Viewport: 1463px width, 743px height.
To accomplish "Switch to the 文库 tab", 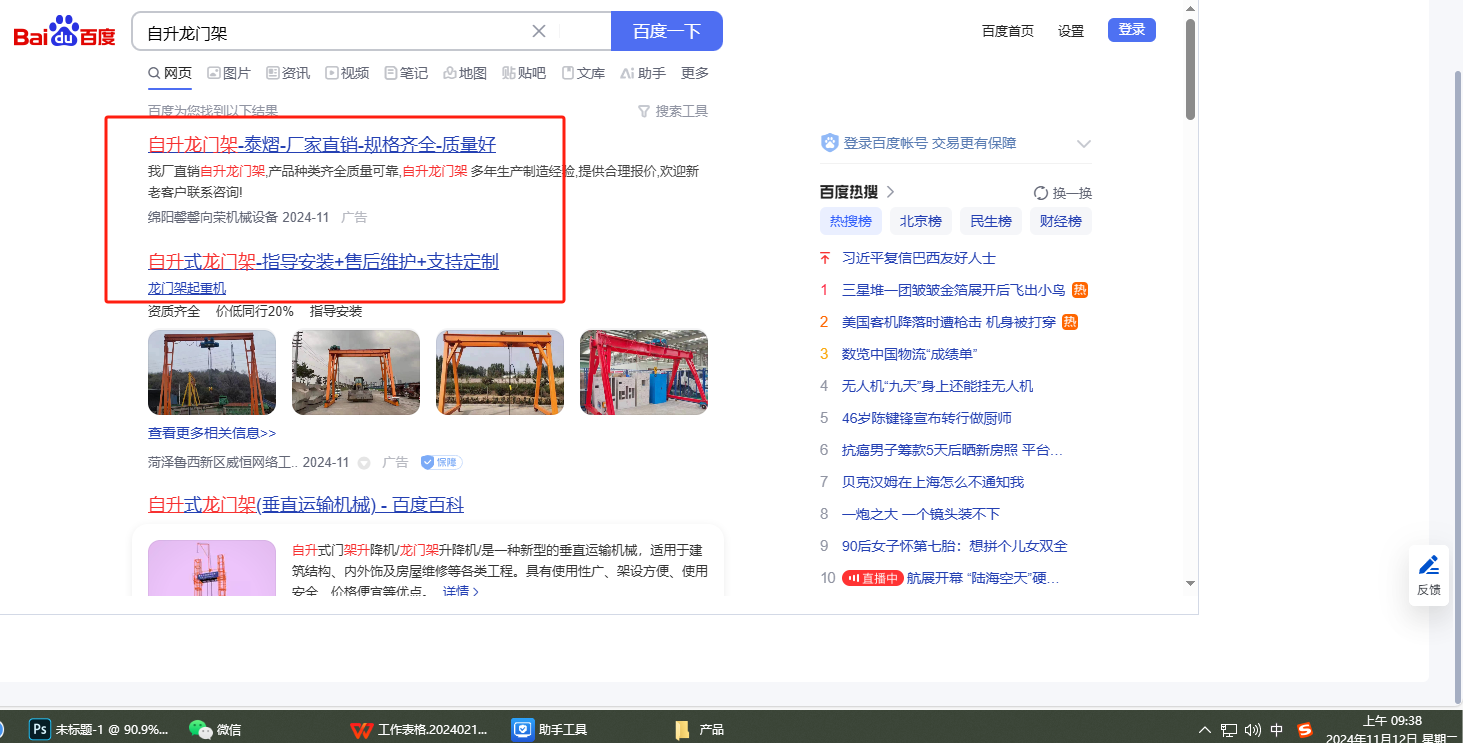I will (583, 73).
